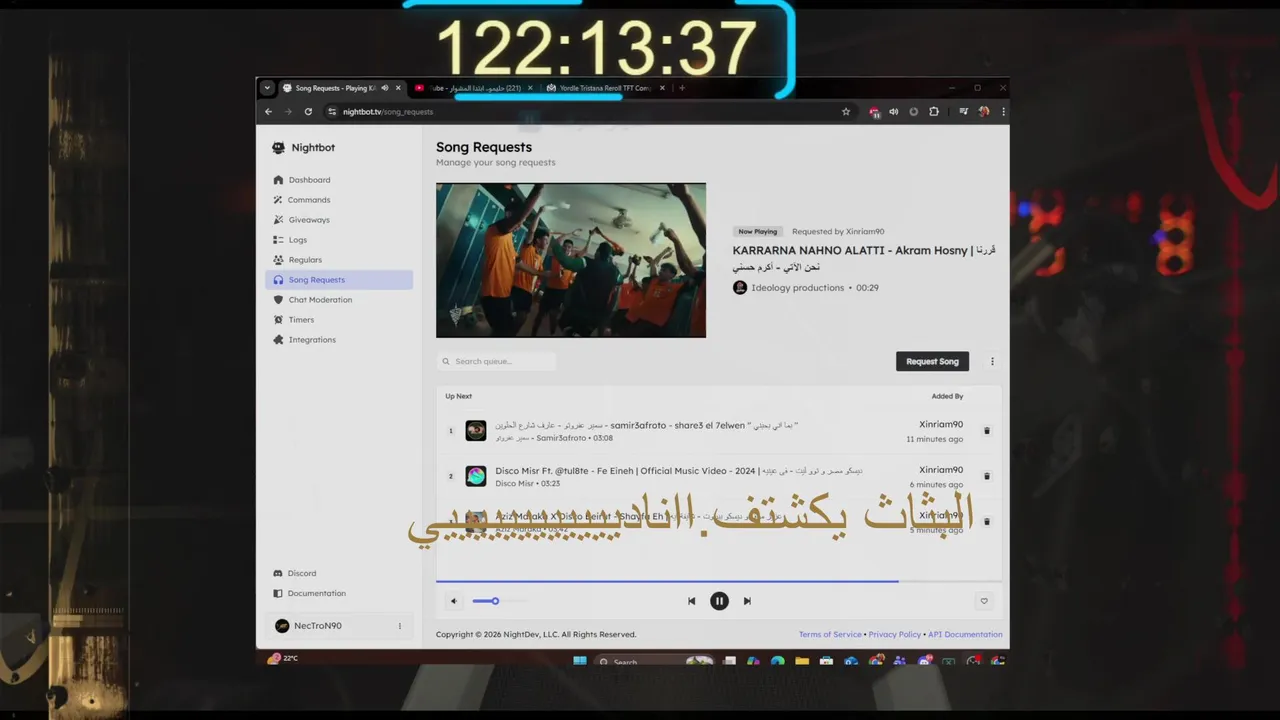Viewport: 1280px width, 720px height.
Task: Delete the Disco Misr Fe Eineh song
Action: (x=987, y=476)
